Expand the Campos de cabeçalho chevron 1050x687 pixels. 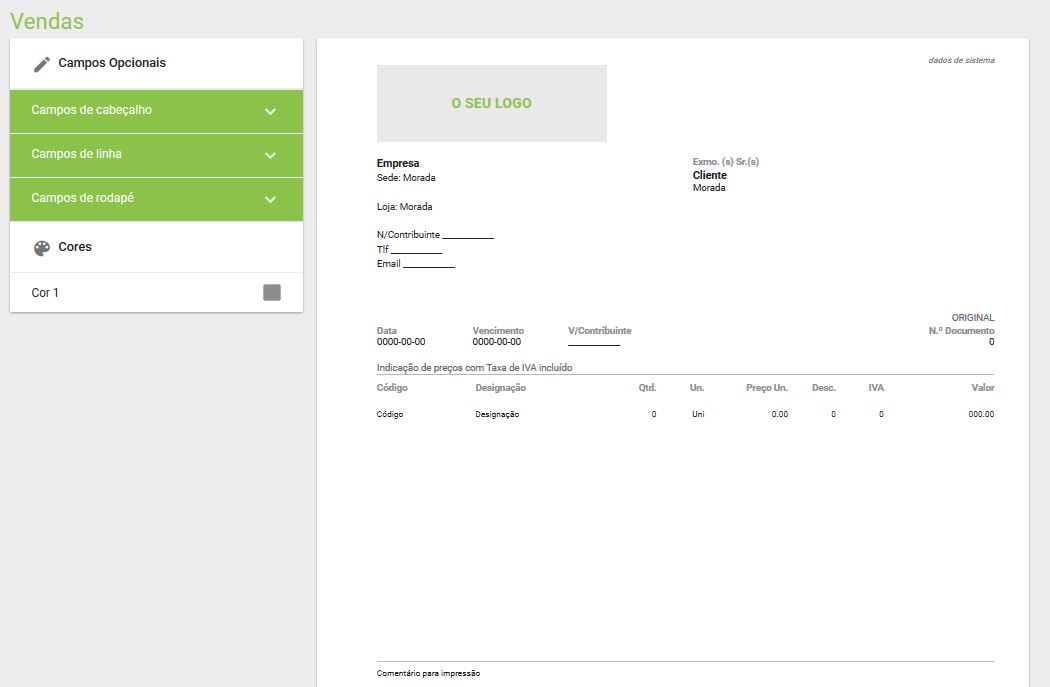pos(270,112)
